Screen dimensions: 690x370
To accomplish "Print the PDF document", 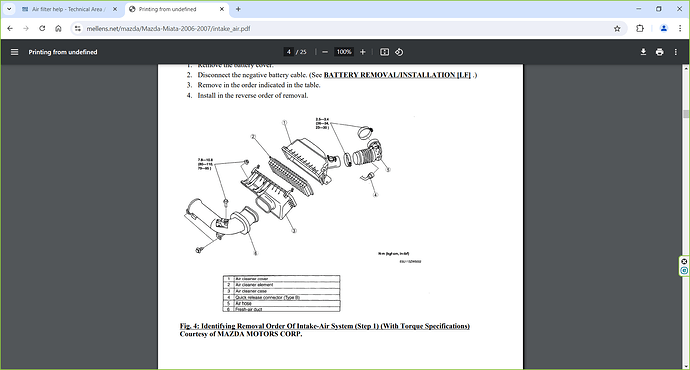I will coord(659,52).
